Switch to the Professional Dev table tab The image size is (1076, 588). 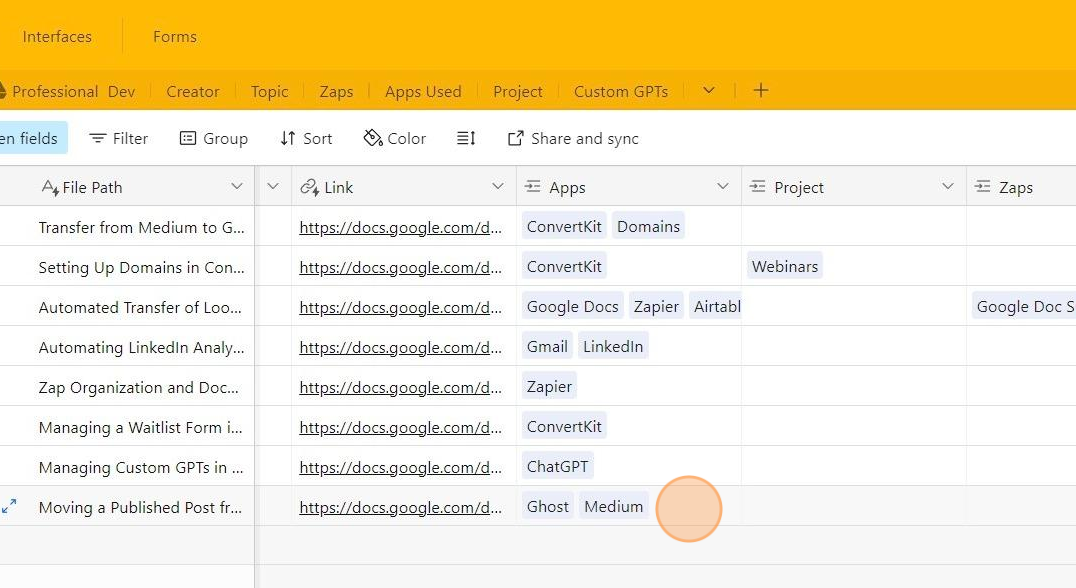tap(73, 91)
